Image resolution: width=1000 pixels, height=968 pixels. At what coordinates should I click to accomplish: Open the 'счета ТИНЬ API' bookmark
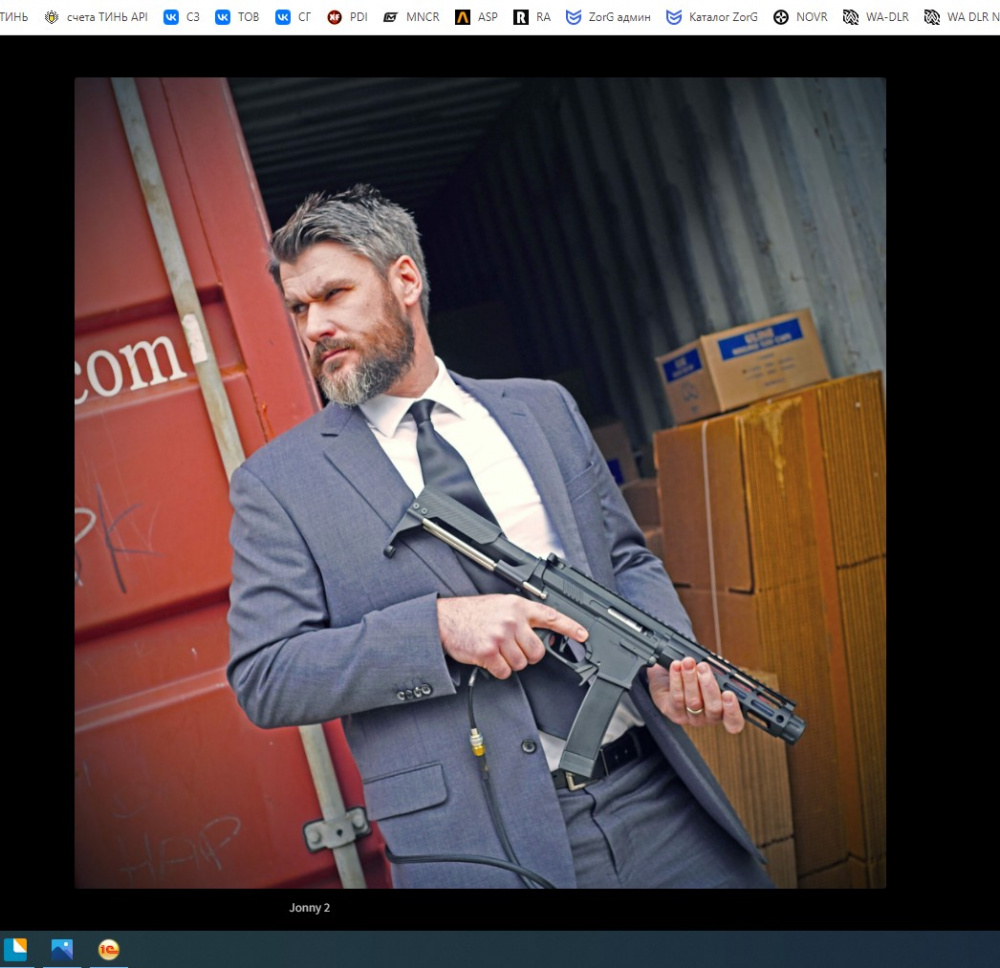point(96,17)
